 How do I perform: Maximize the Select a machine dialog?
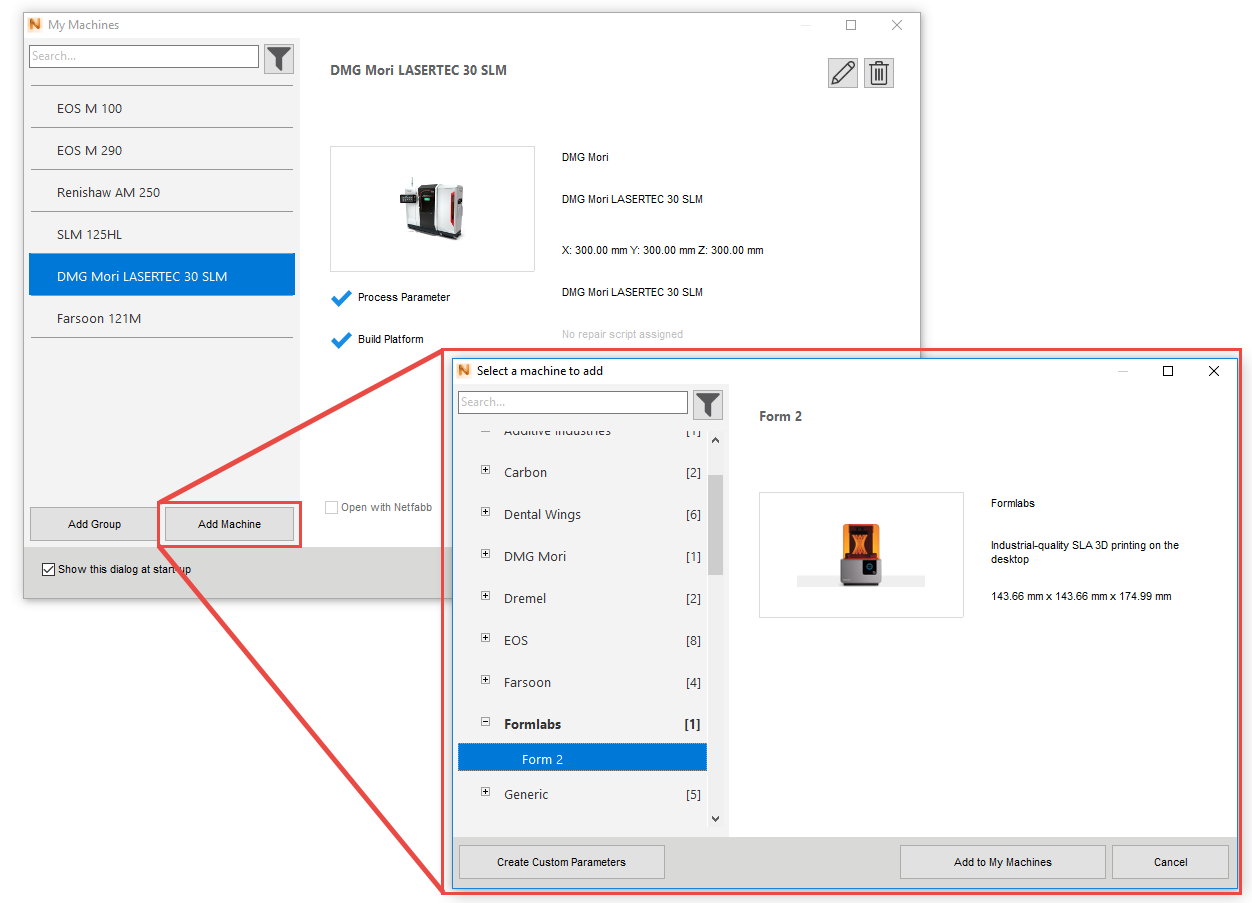(1167, 371)
